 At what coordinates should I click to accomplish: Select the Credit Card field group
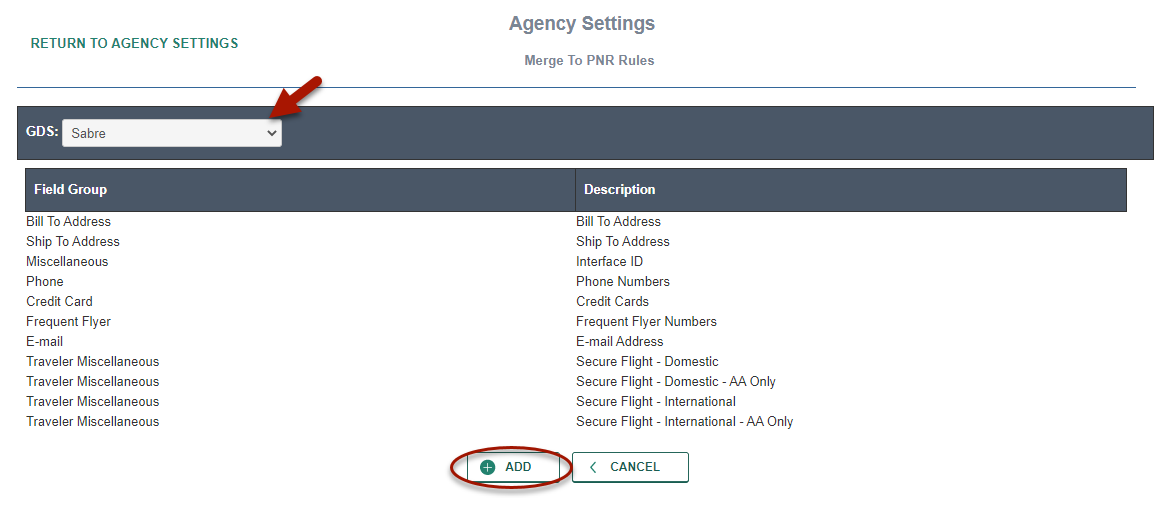[x=60, y=302]
